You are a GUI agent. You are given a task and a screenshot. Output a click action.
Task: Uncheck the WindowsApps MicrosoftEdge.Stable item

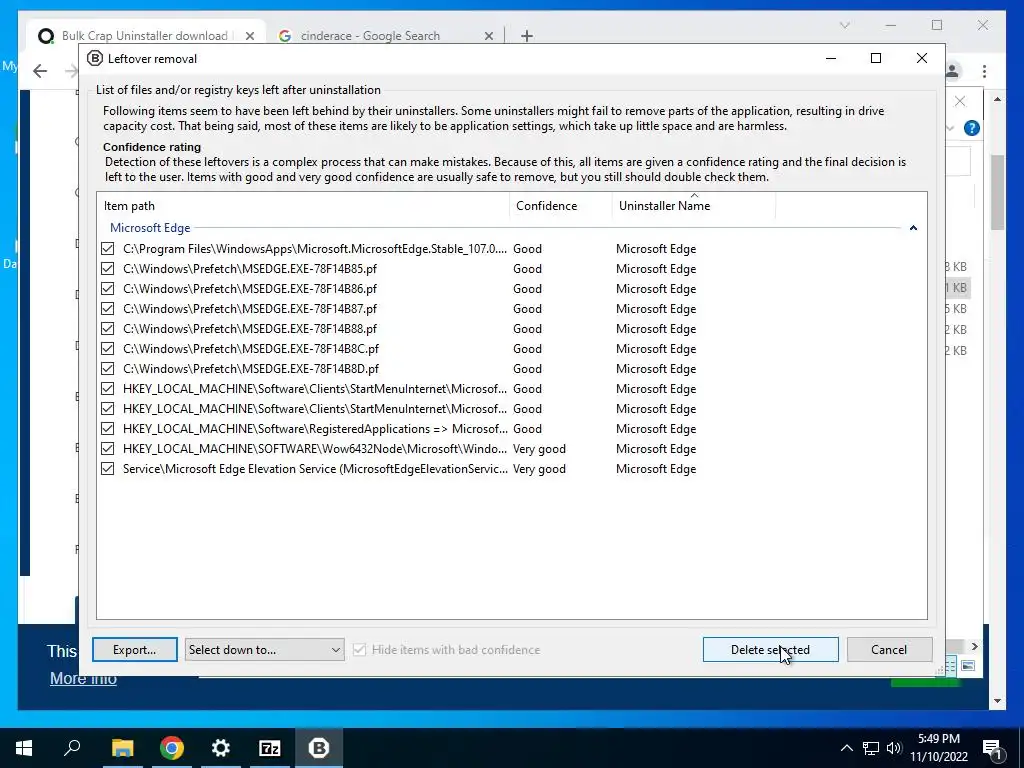click(x=108, y=249)
